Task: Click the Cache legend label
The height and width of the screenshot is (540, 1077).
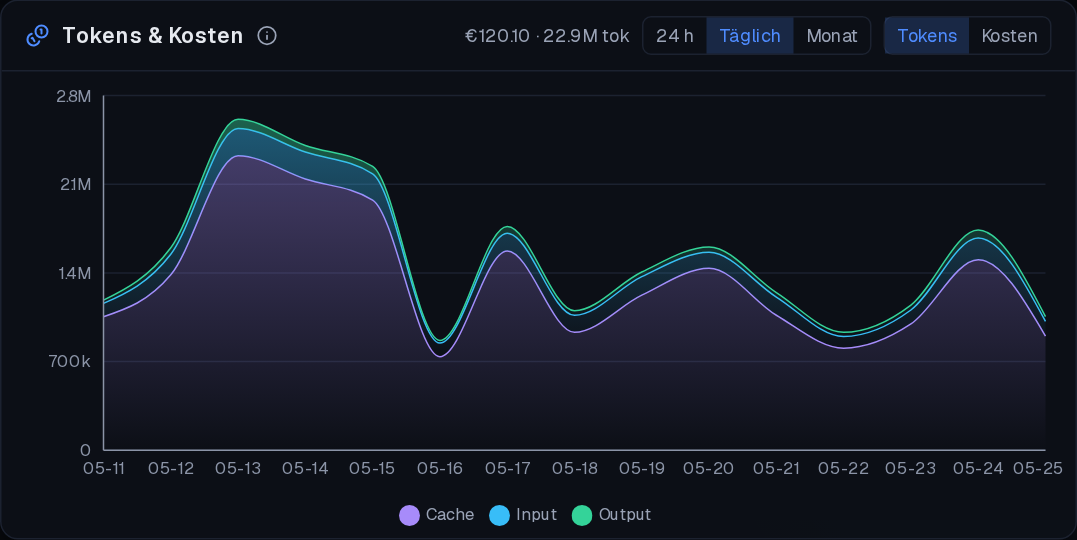Action: (x=450, y=515)
